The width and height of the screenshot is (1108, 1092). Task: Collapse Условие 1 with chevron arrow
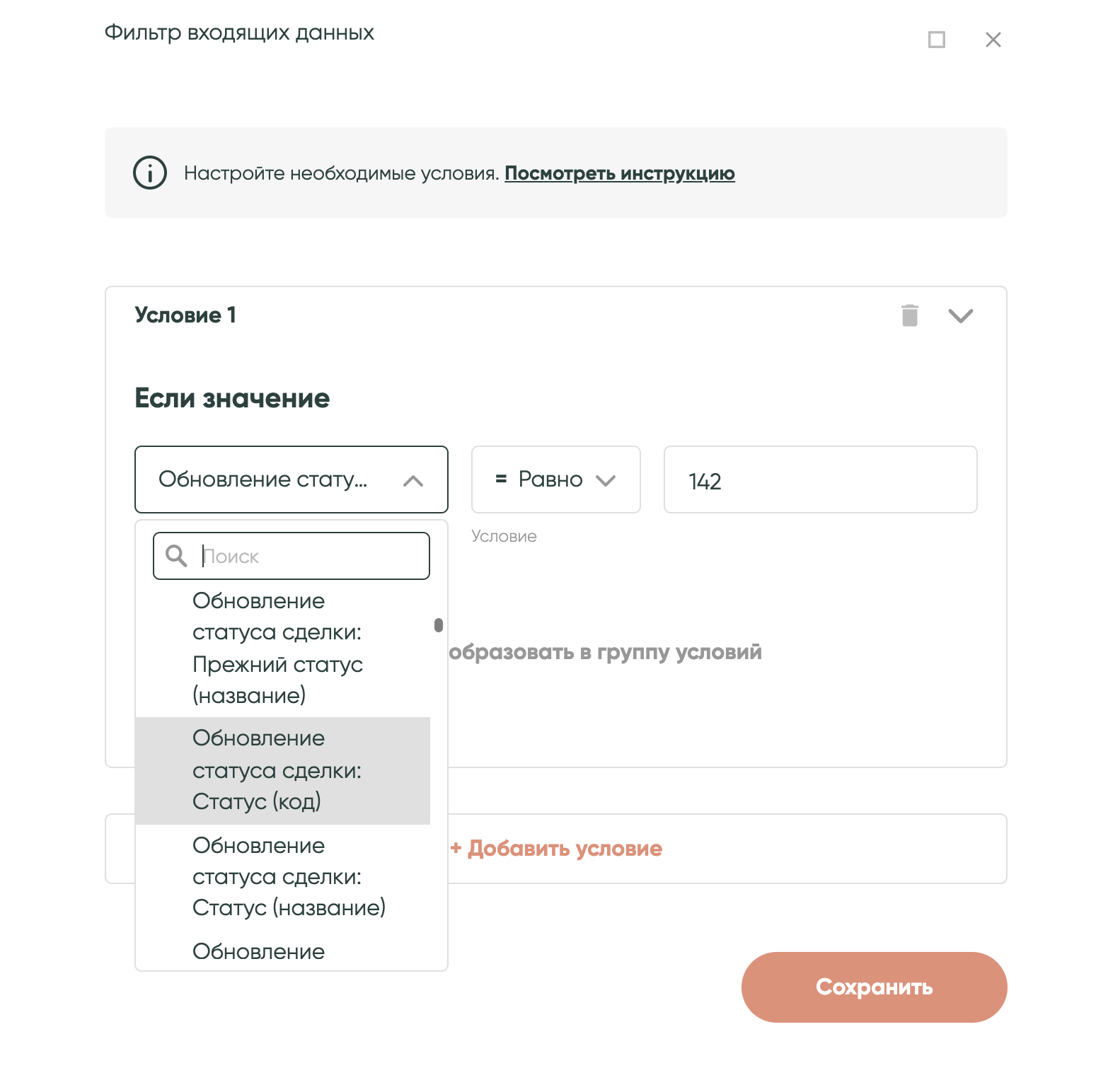[960, 315]
